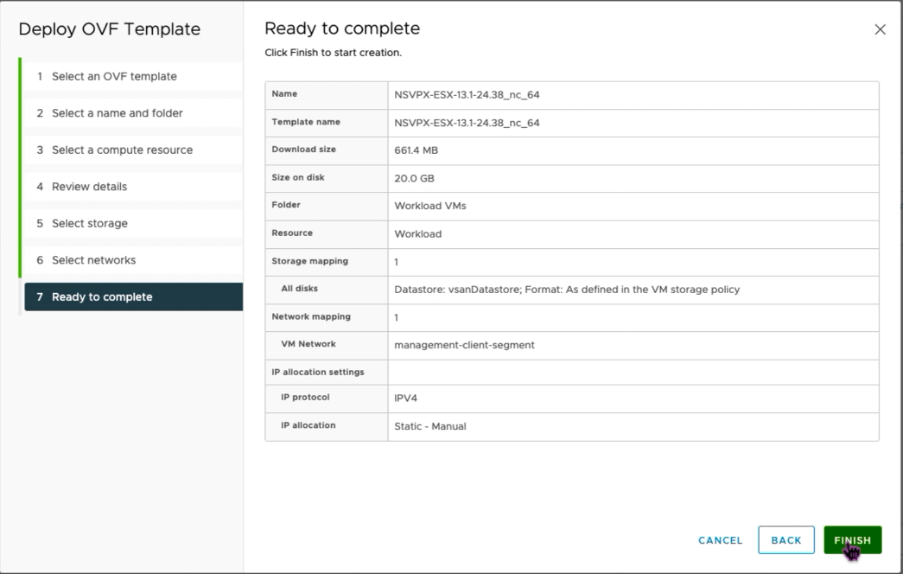This screenshot has height=574, width=904.
Task: Click the Name value NSVPX-ESX-13.1-24.38_nc_64
Action: coord(467,95)
